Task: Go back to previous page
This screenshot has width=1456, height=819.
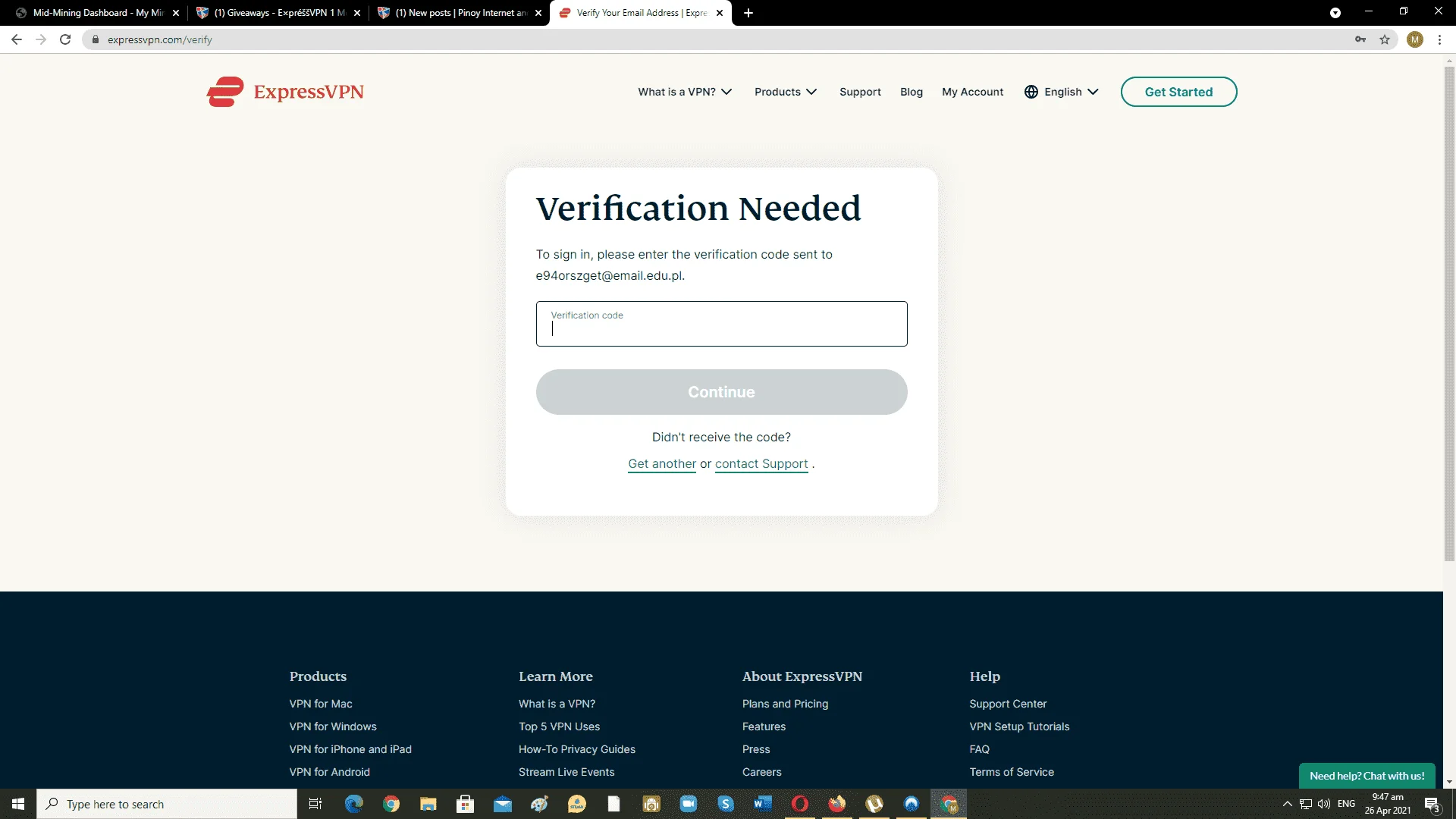Action: coord(17,39)
